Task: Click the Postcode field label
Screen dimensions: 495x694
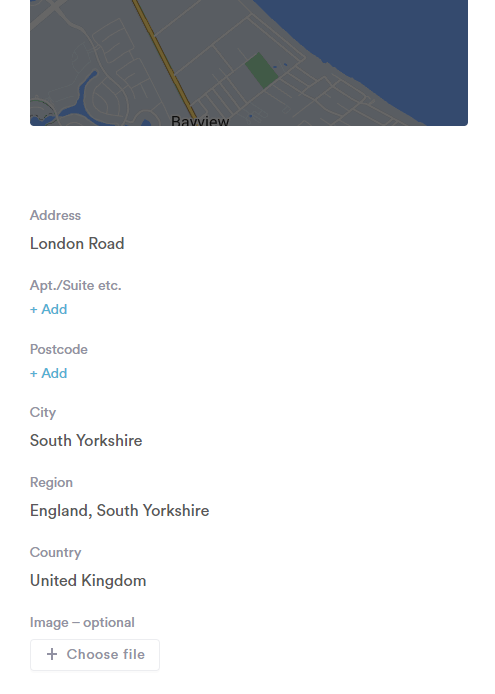Action: tap(59, 350)
